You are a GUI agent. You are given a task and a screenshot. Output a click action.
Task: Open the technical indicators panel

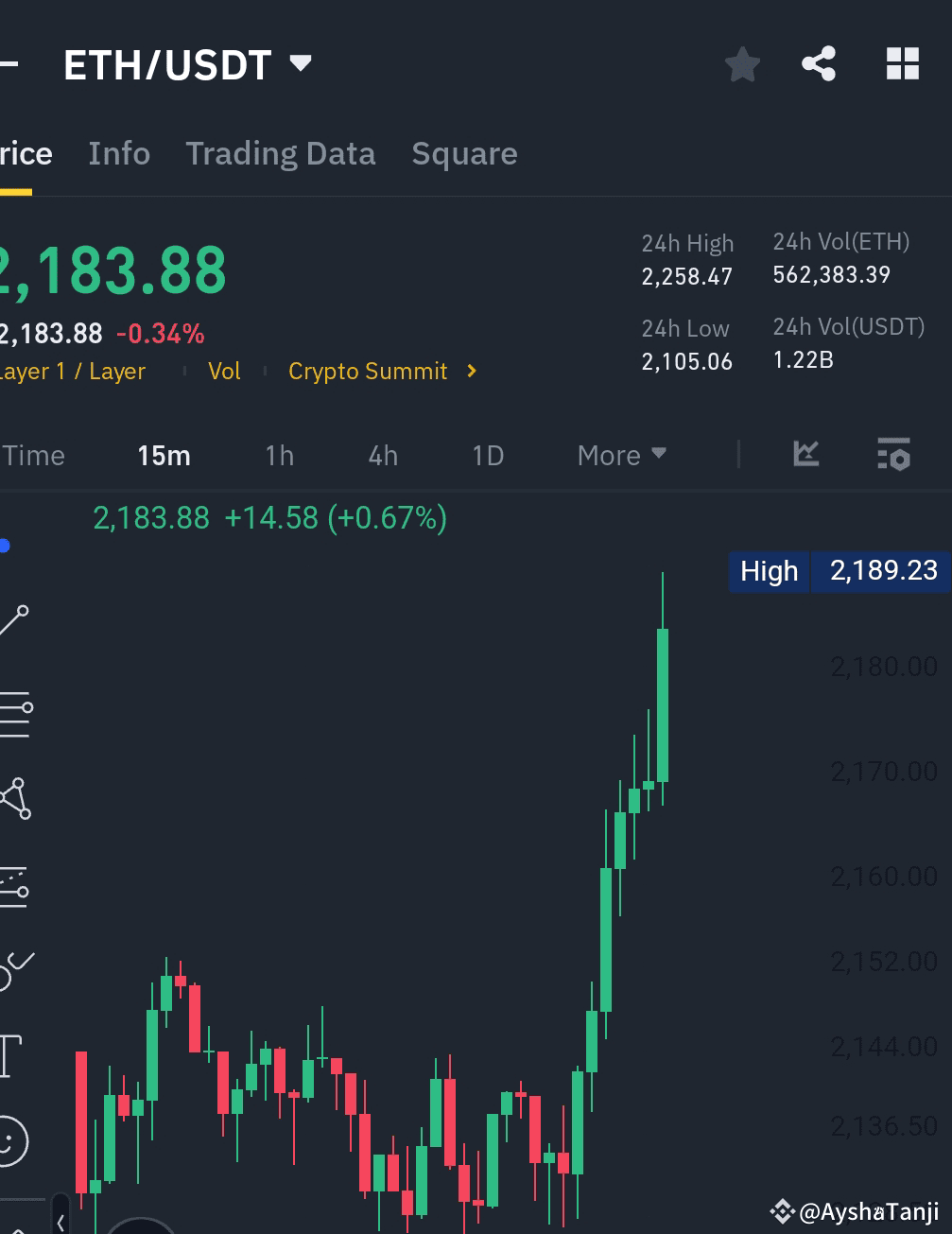[x=805, y=455]
